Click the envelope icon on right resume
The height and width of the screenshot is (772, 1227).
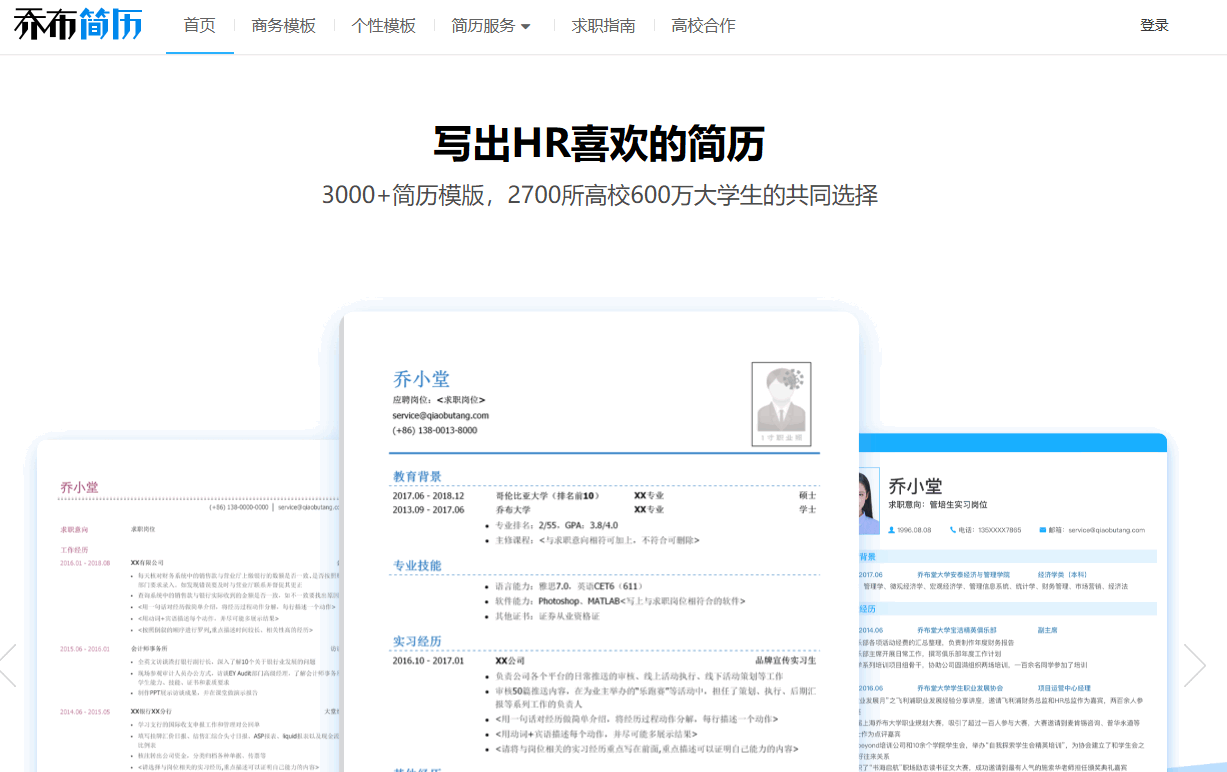point(1044,530)
